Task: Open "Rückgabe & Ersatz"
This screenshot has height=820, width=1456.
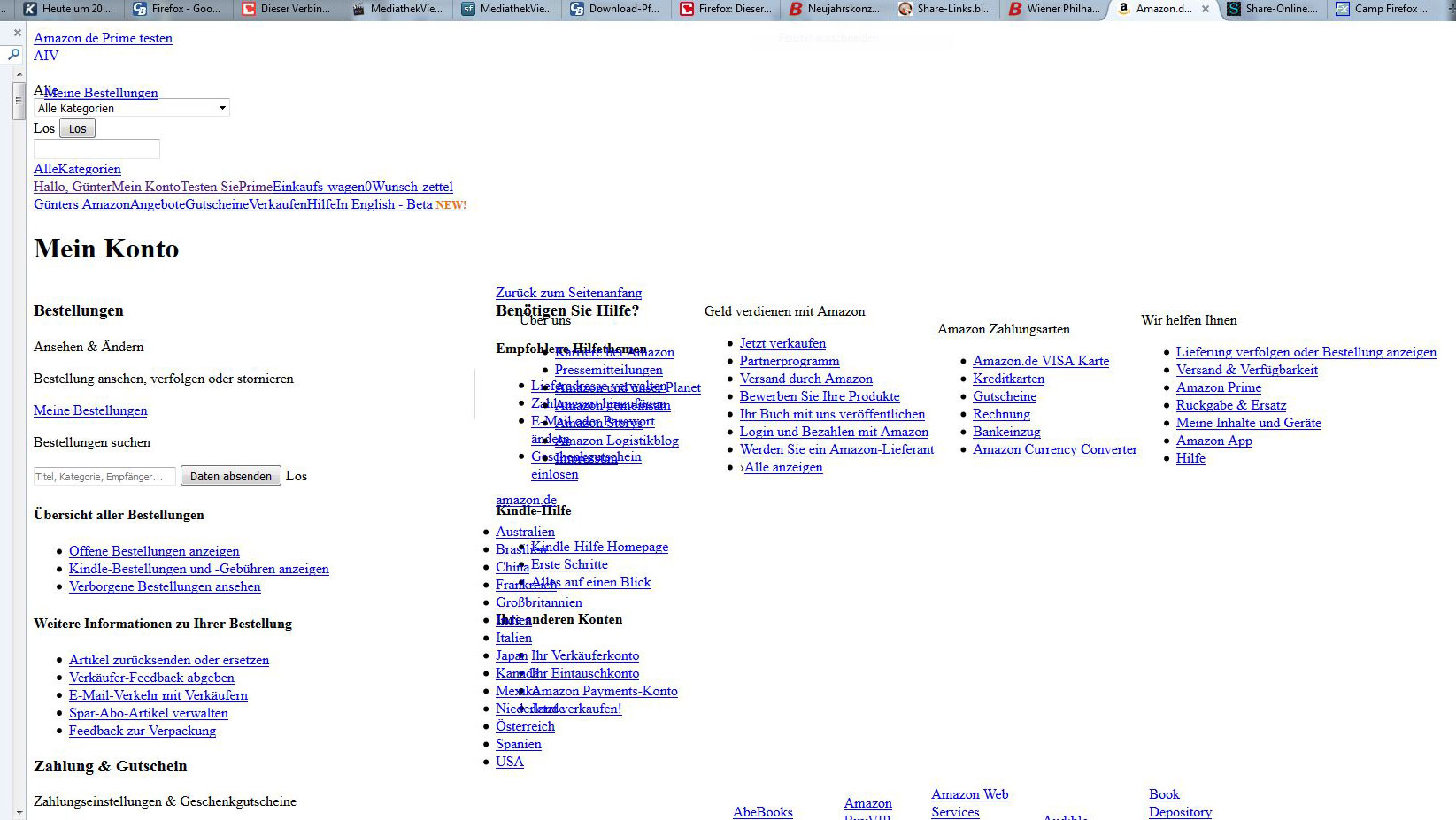Action: point(1231,405)
